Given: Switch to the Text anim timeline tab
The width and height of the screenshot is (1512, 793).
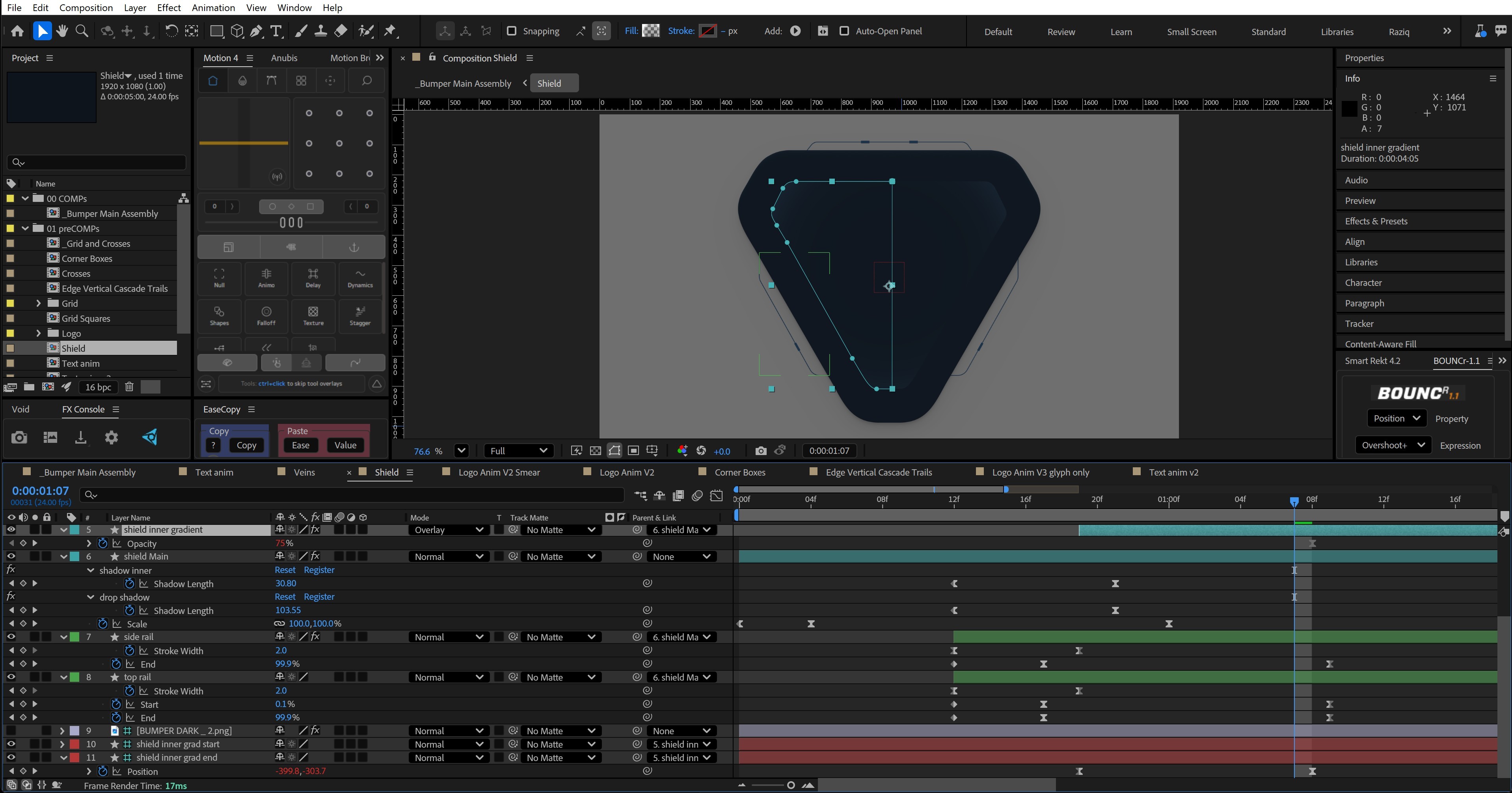Looking at the screenshot, I should pyautogui.click(x=214, y=472).
